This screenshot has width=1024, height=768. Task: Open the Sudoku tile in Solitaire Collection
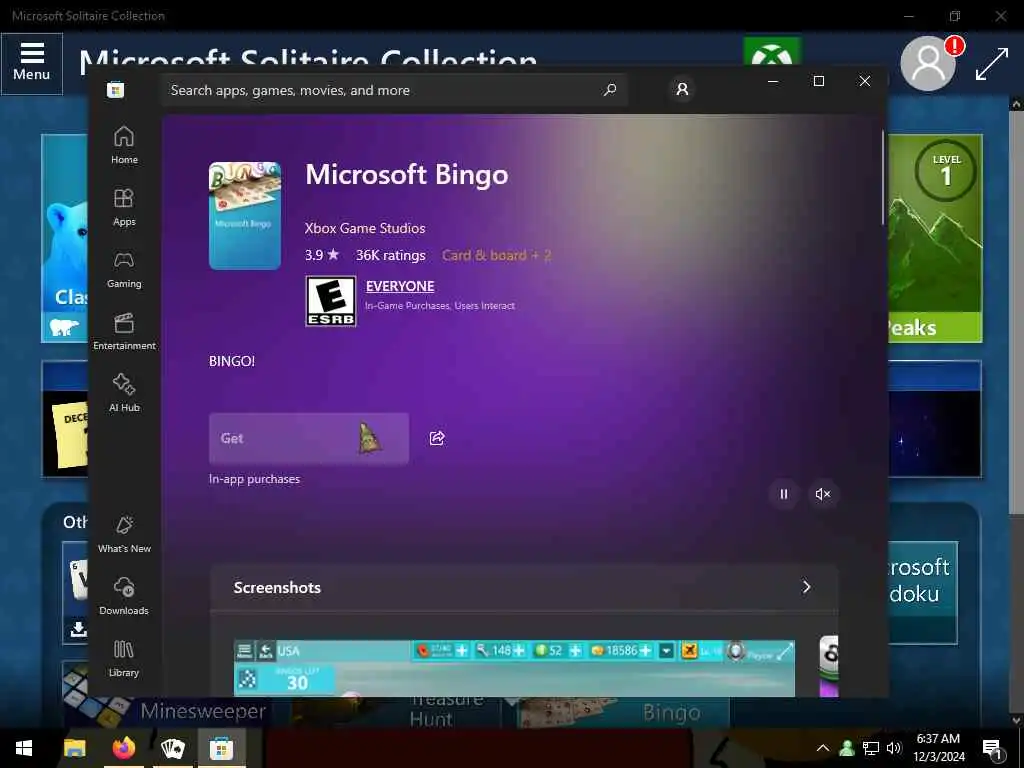coord(923,593)
